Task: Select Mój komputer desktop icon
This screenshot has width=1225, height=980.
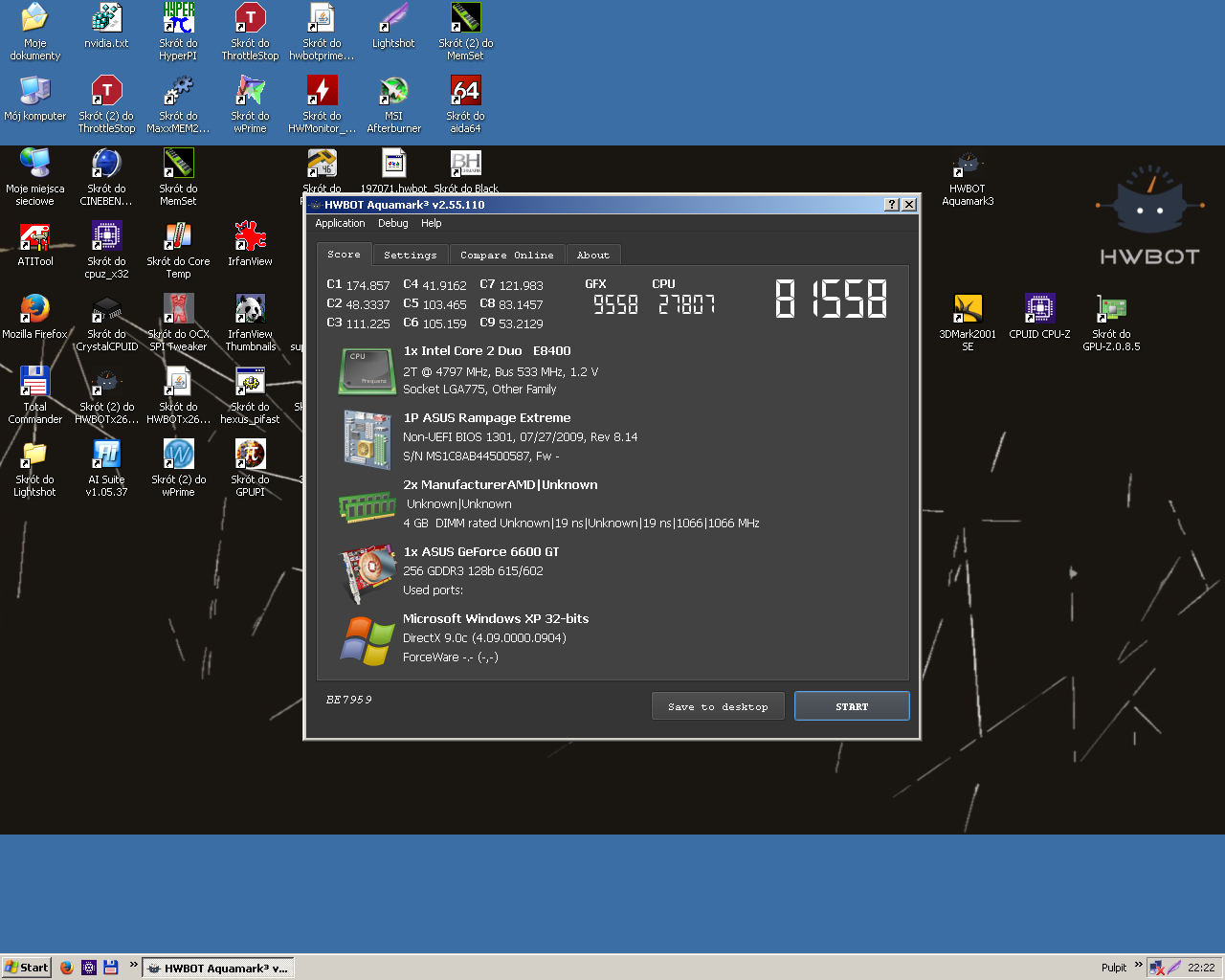Action: pos(35,99)
